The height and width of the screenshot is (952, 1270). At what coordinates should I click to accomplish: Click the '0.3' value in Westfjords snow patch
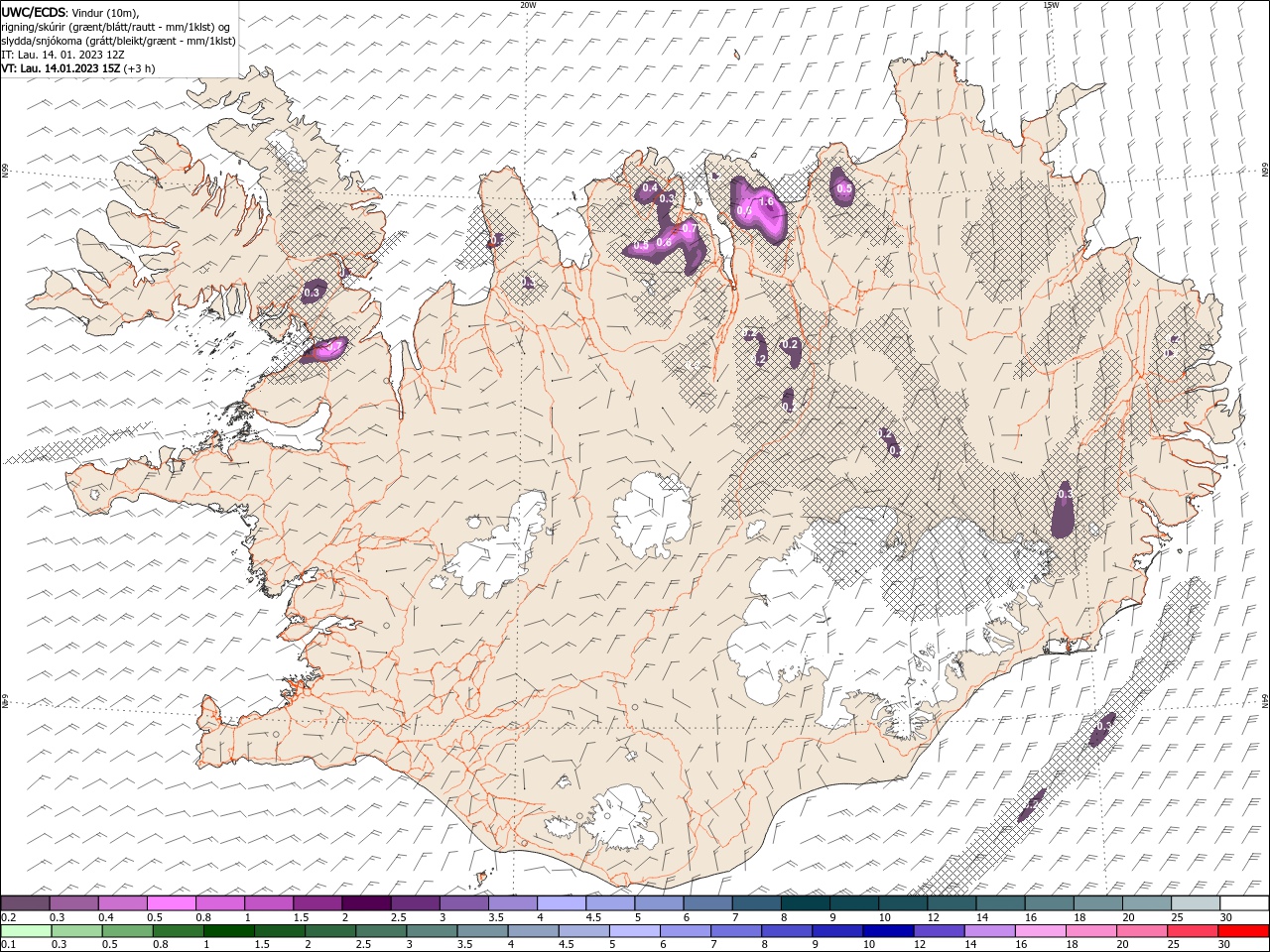[312, 293]
